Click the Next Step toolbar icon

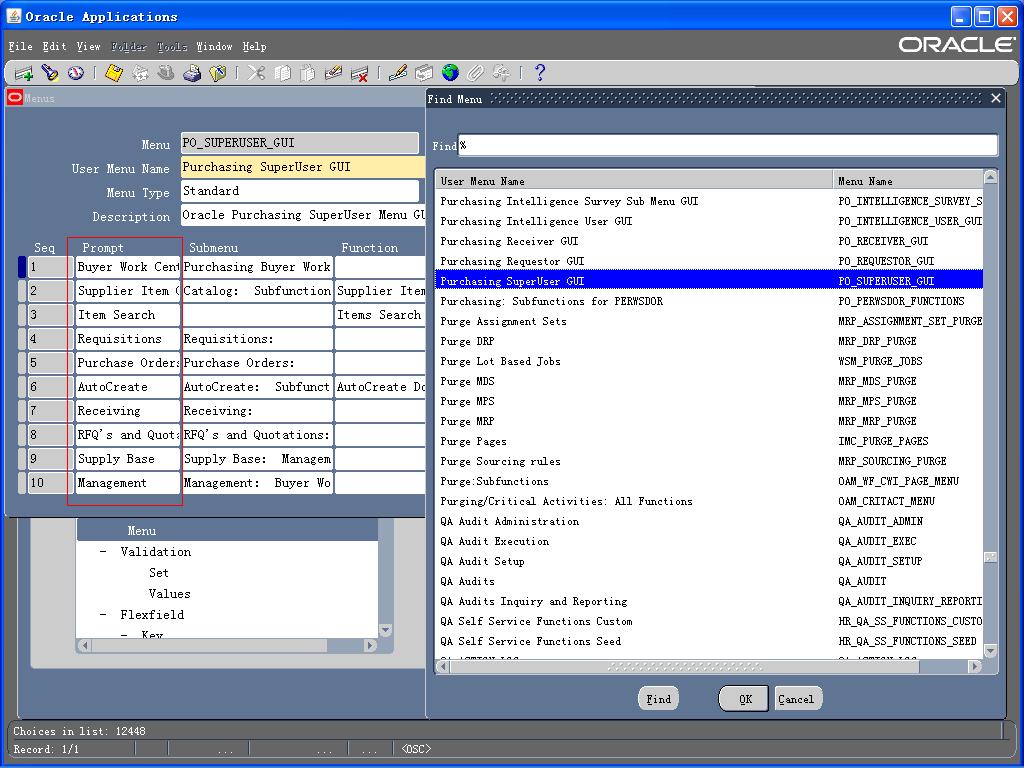140,73
